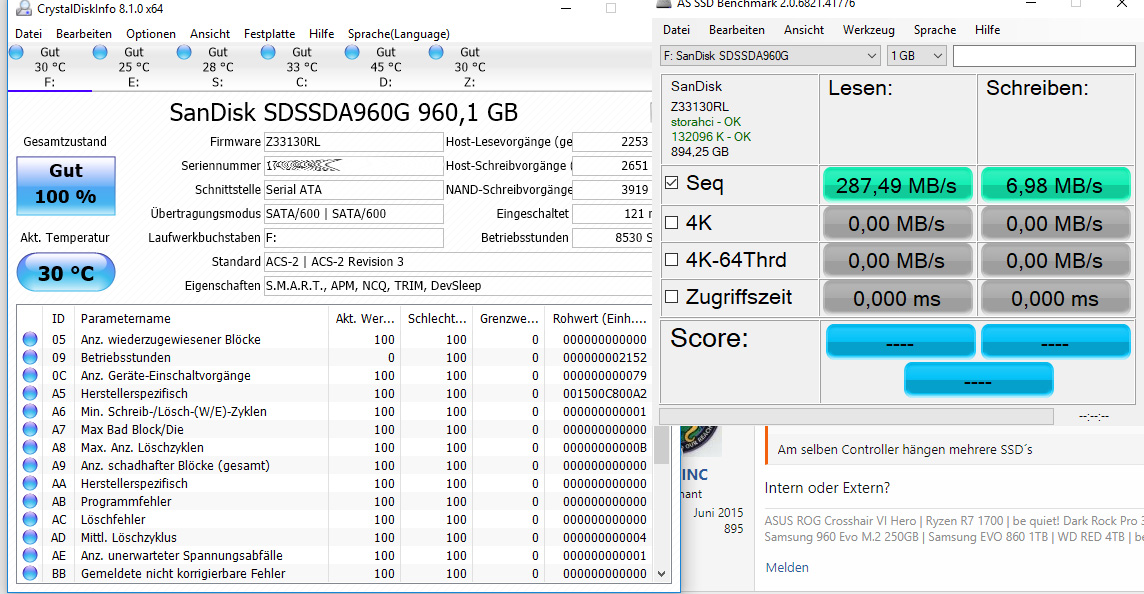Select drive Z: status circle icon
1144x594 pixels.
pos(436,53)
